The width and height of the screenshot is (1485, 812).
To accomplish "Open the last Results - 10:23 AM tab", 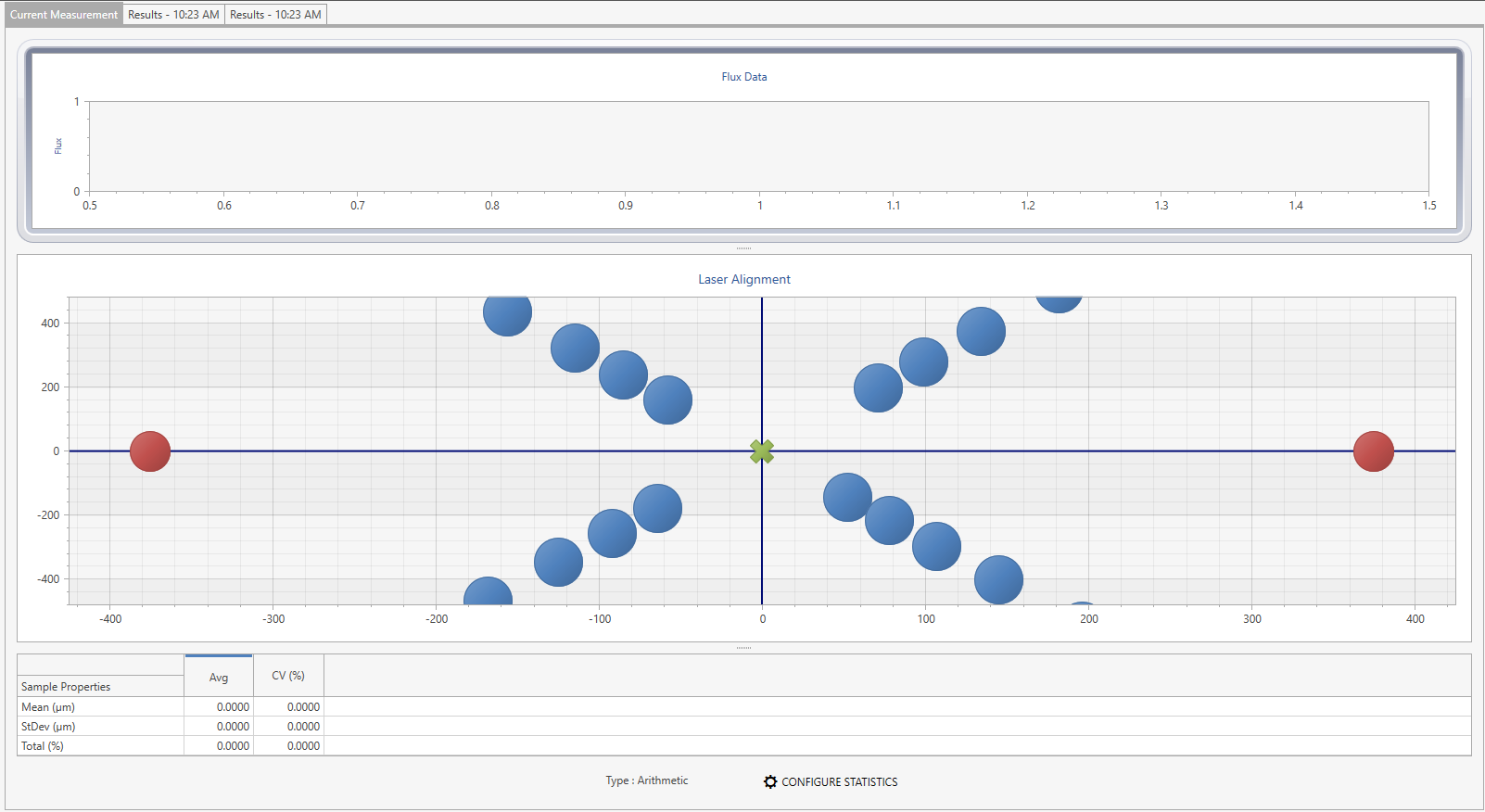I will 275,15.
